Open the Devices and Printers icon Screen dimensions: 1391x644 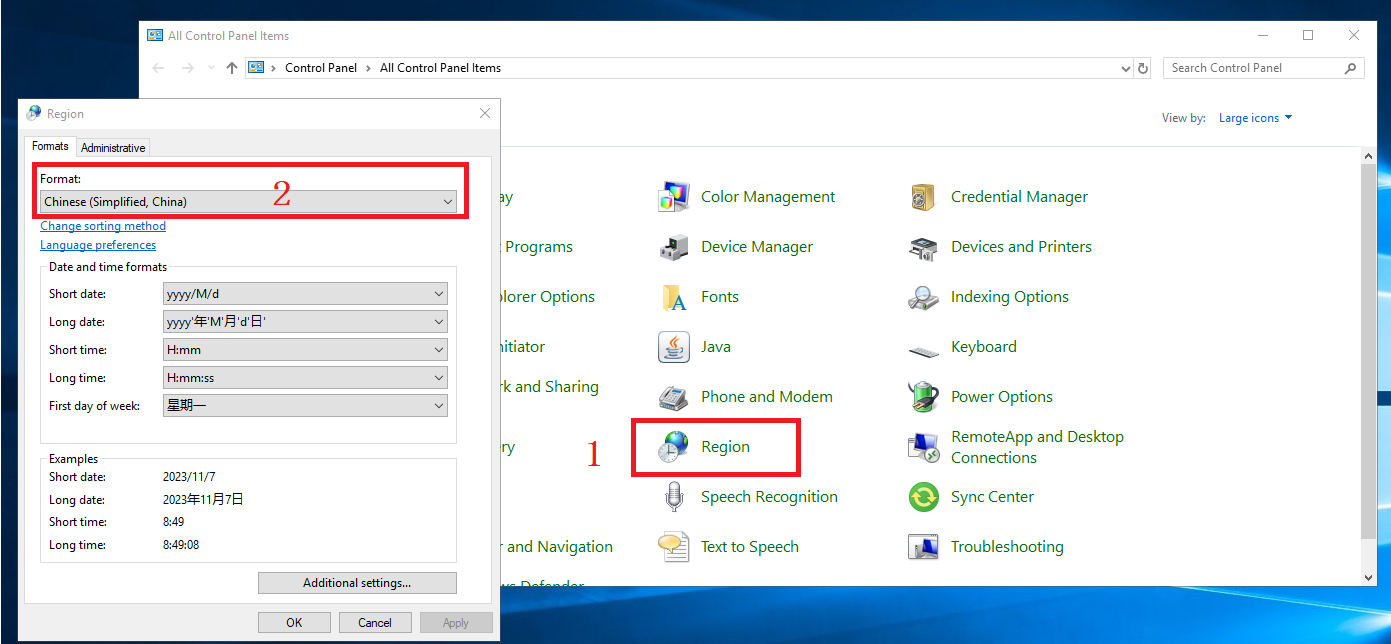pos(923,247)
